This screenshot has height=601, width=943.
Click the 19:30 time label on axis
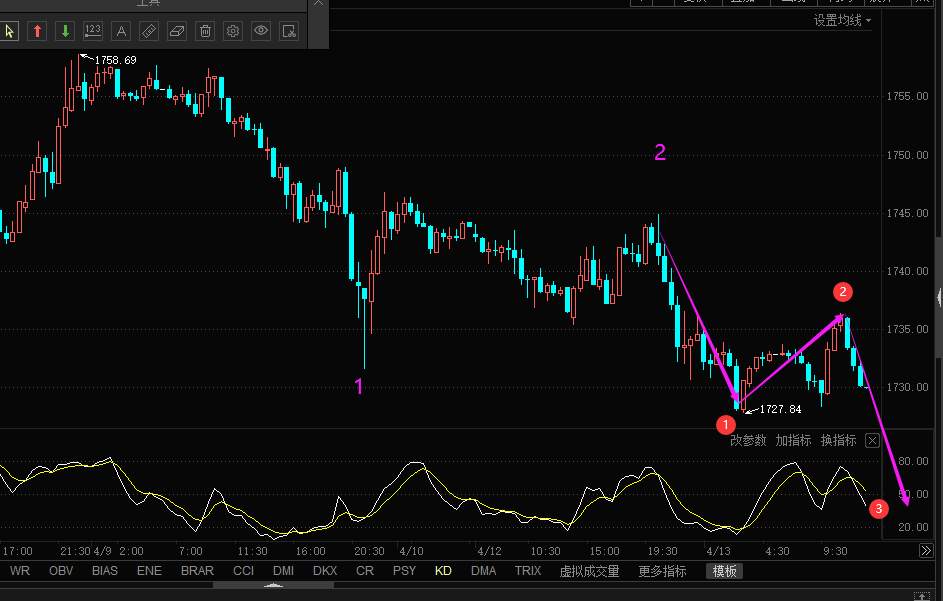point(662,551)
